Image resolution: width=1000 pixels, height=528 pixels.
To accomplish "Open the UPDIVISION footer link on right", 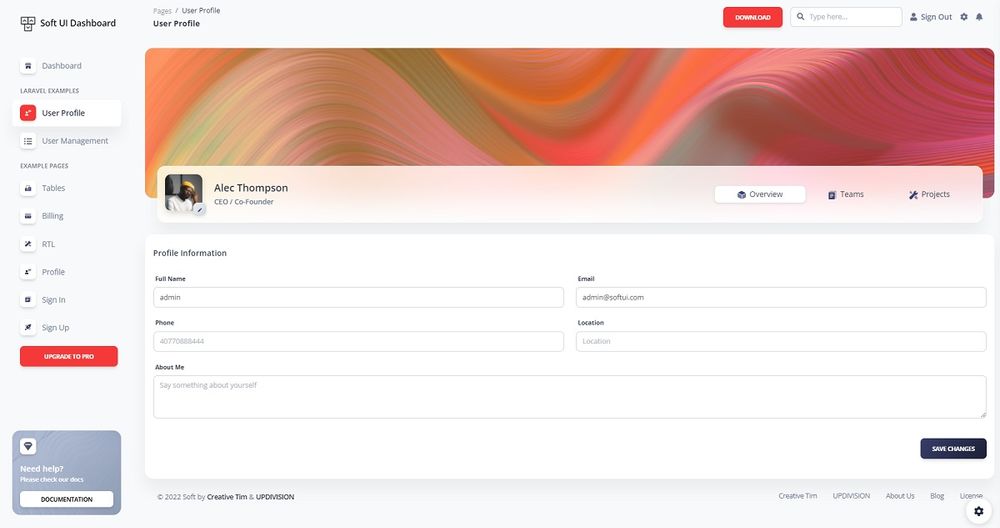I will tap(851, 495).
